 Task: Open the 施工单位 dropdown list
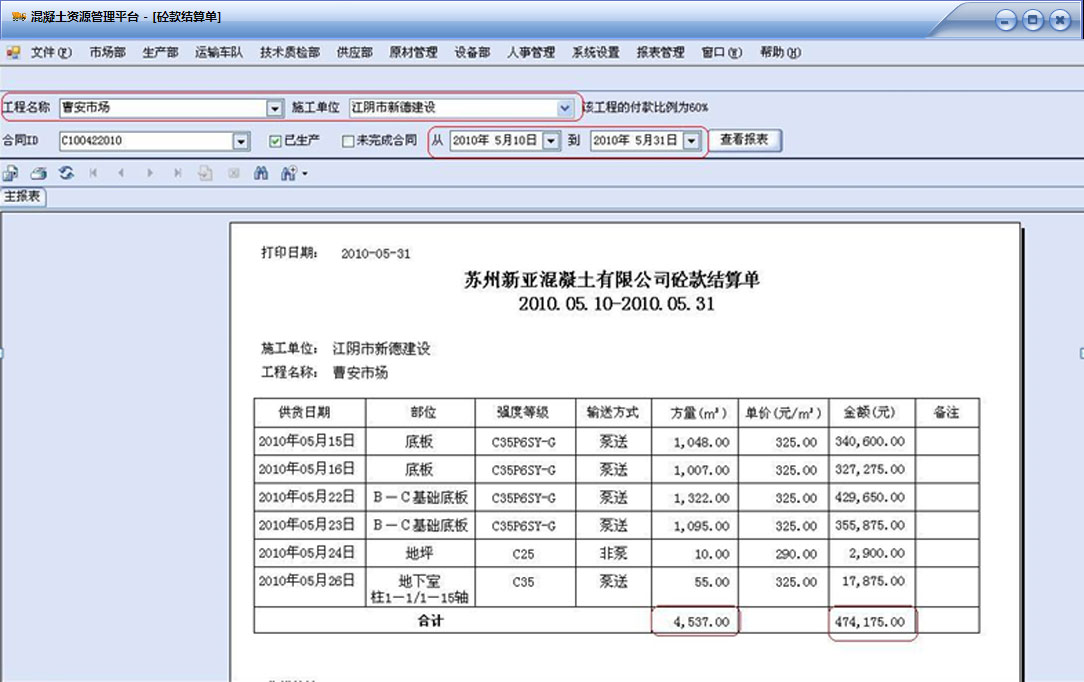(x=565, y=107)
